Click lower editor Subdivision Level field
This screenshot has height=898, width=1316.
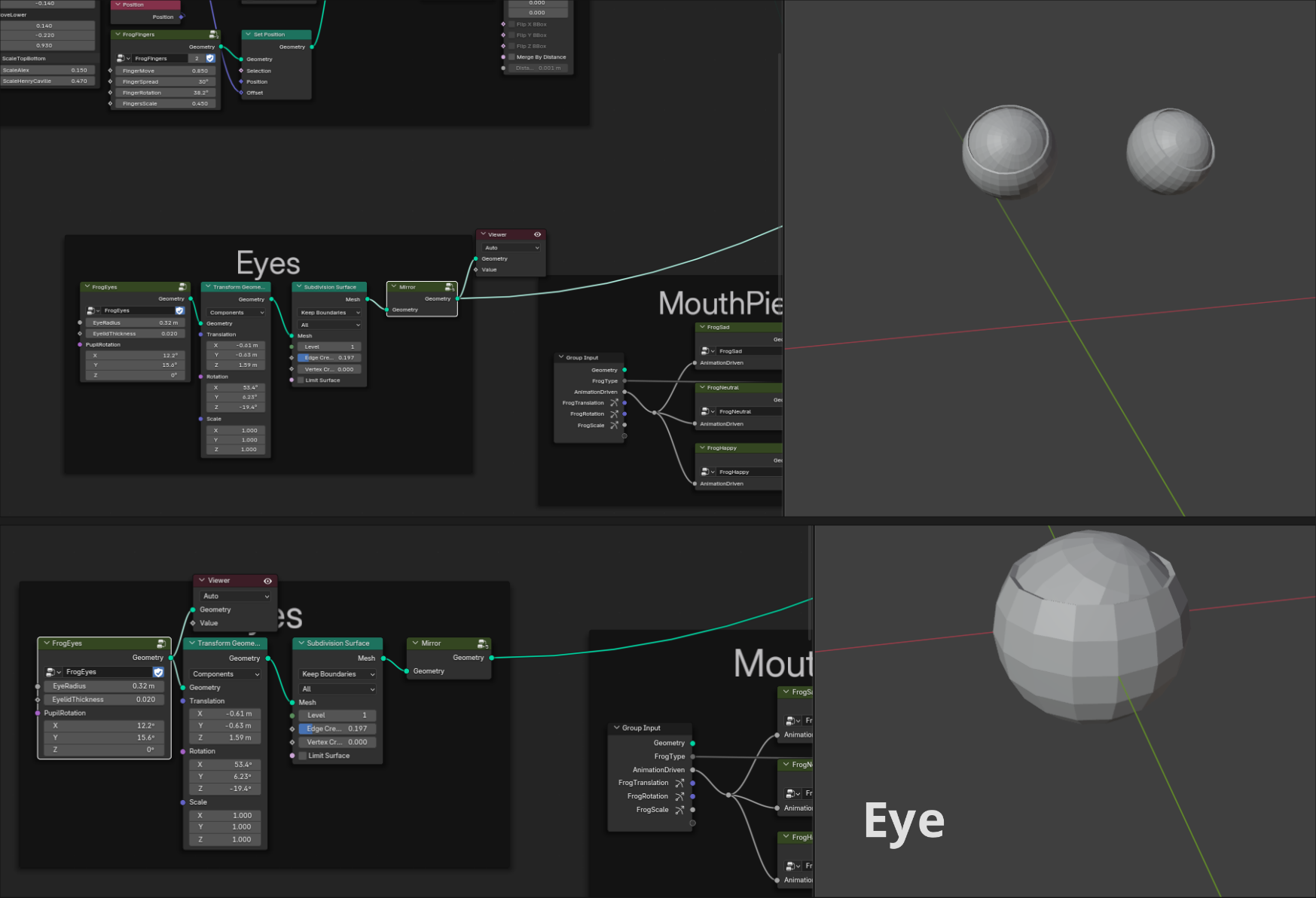pos(337,715)
